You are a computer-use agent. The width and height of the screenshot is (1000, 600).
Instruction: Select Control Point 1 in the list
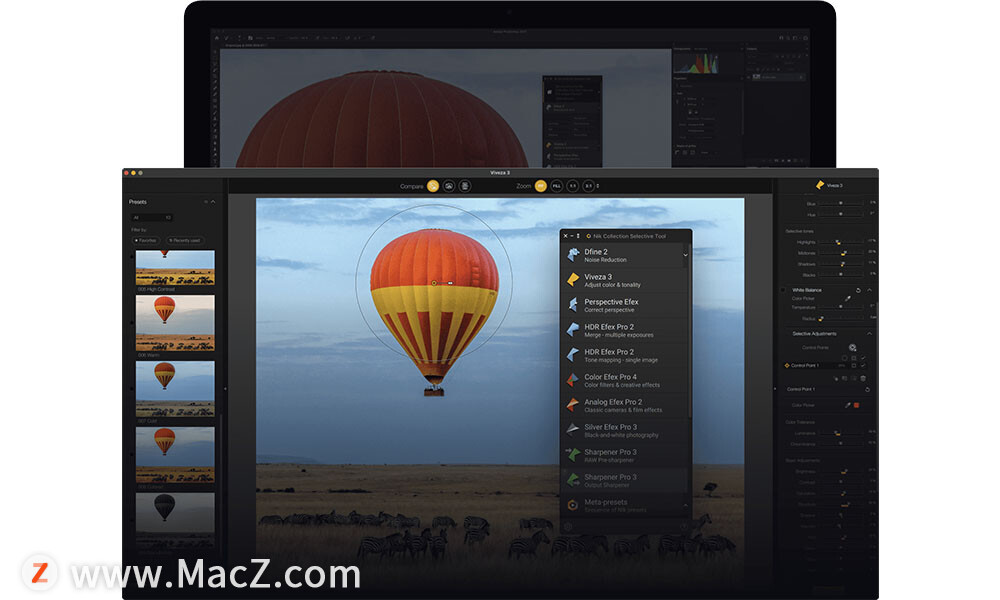tap(827, 365)
